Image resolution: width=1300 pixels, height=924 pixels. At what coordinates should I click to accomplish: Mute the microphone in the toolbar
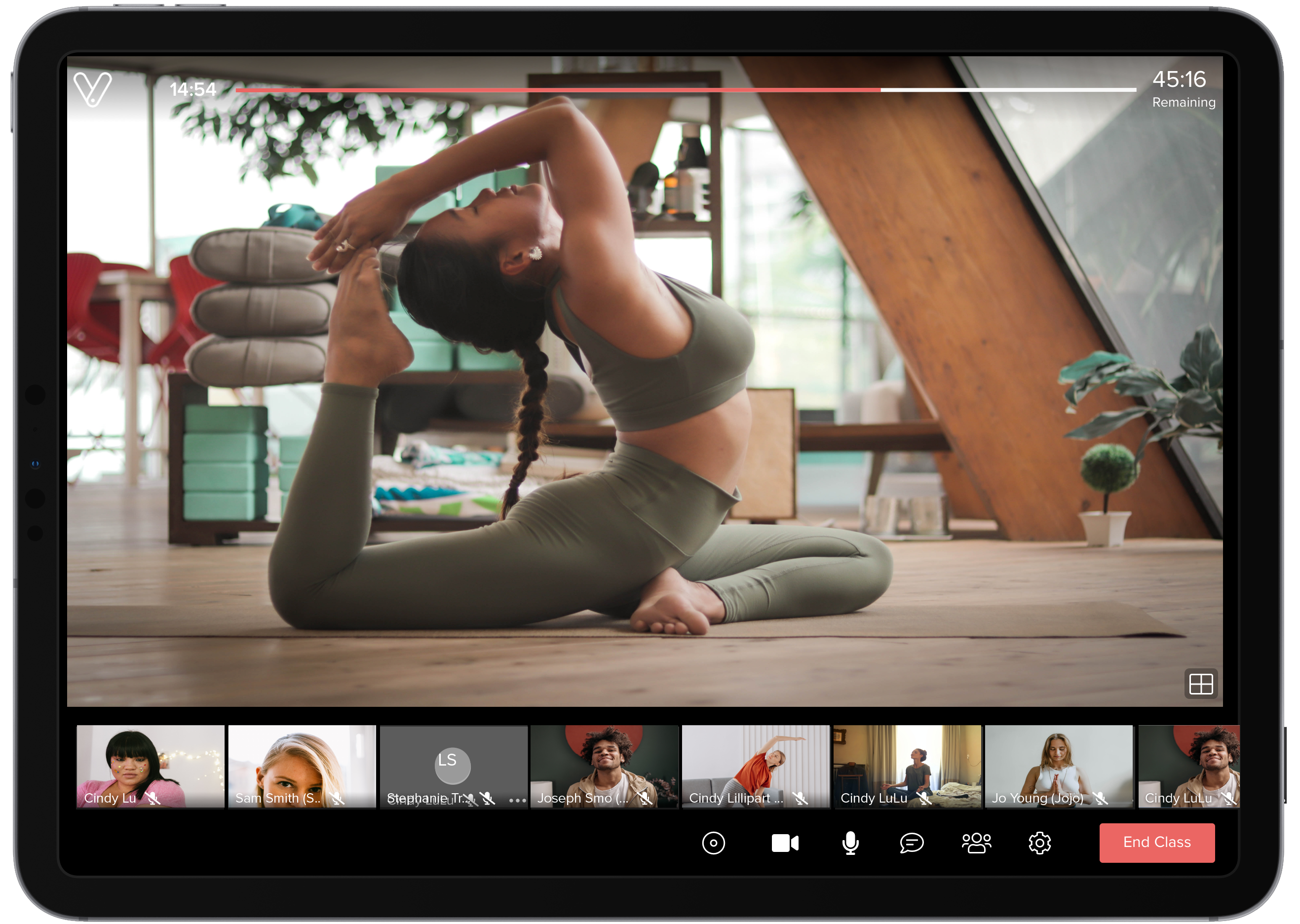[x=850, y=843]
